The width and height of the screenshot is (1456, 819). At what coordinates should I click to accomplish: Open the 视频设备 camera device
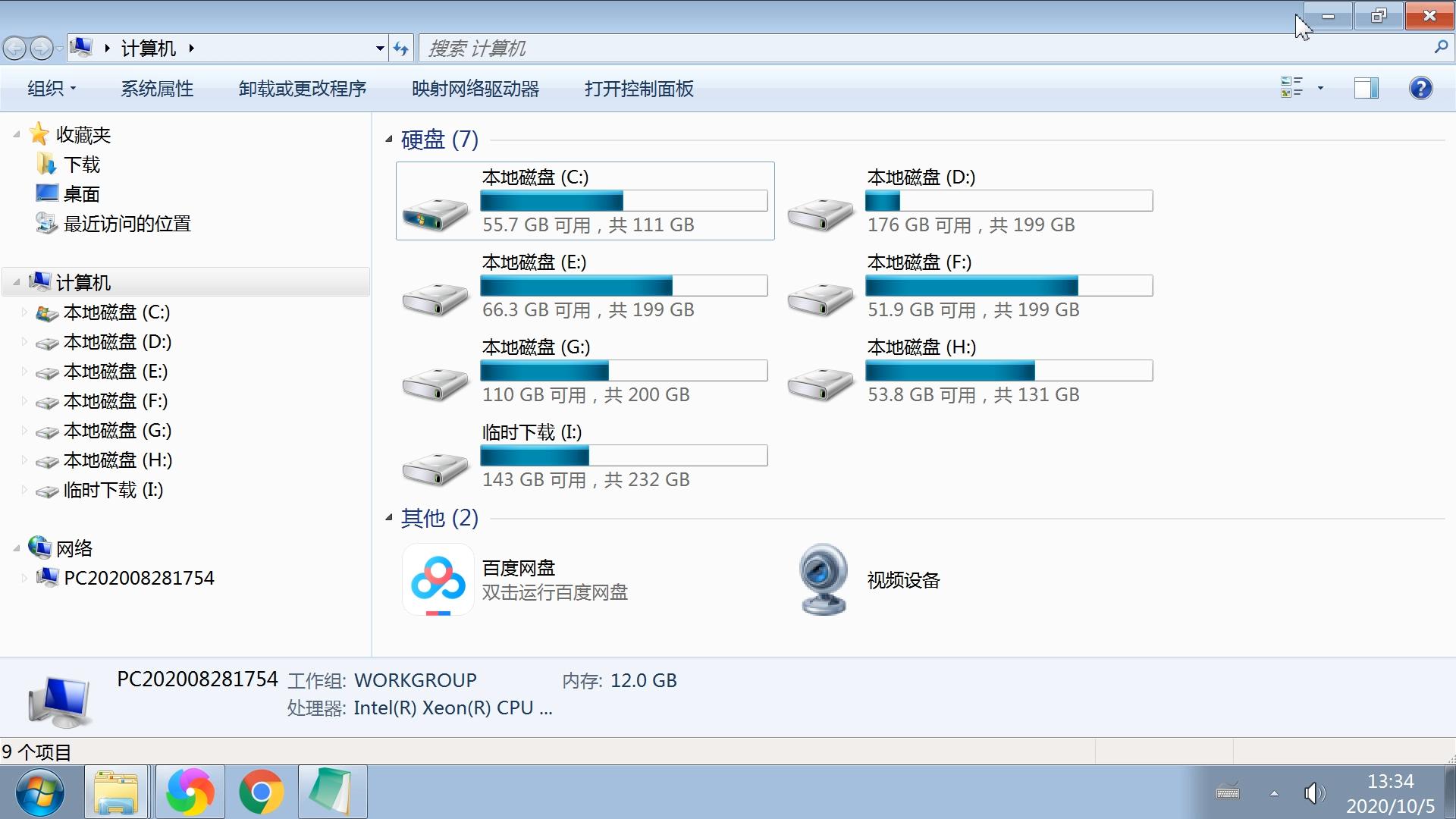click(822, 579)
